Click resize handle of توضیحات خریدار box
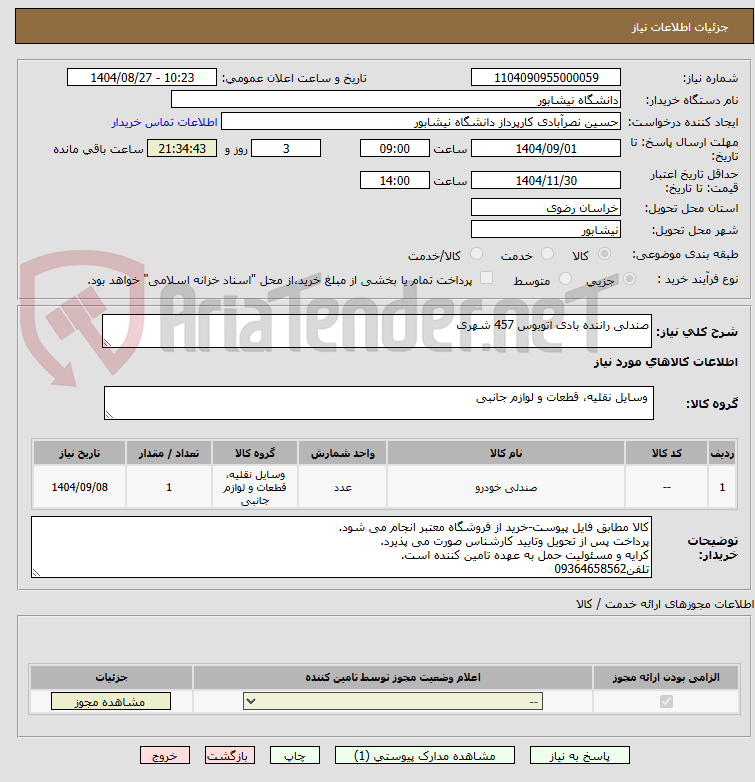This screenshot has width=755, height=782. pyautogui.click(x=36, y=573)
